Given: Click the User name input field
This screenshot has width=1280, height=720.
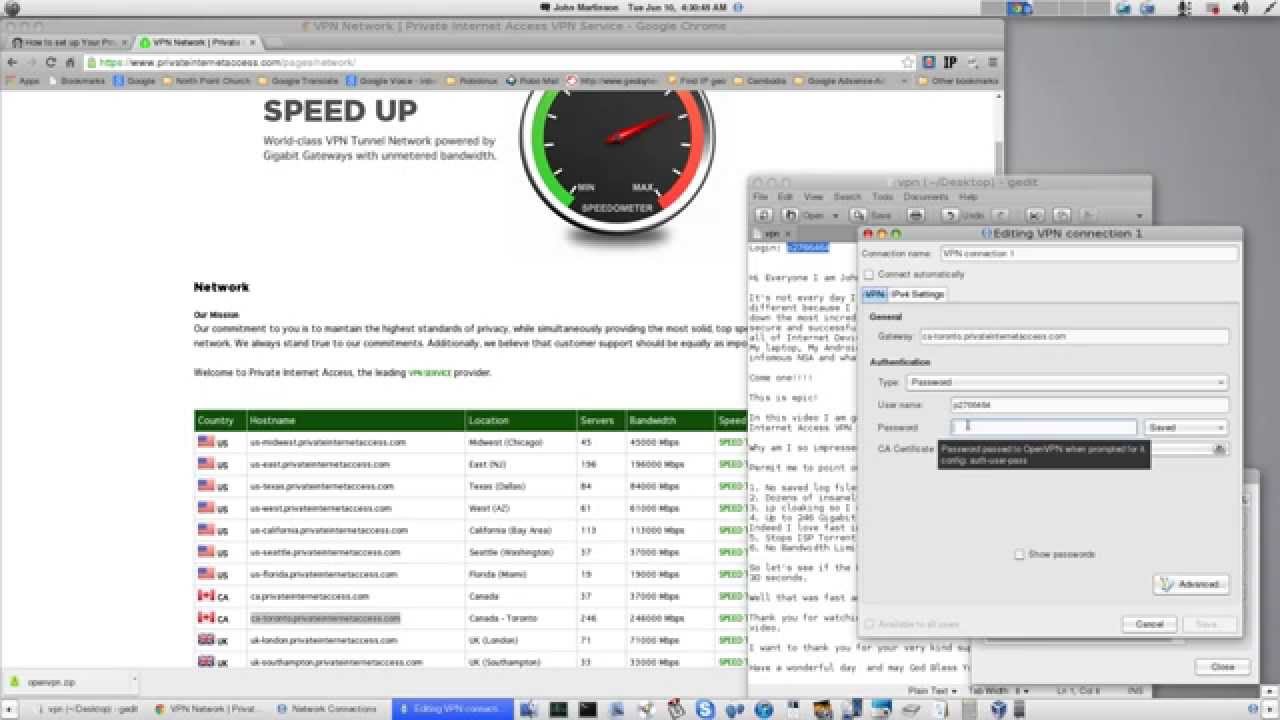Looking at the screenshot, I should coord(1089,405).
